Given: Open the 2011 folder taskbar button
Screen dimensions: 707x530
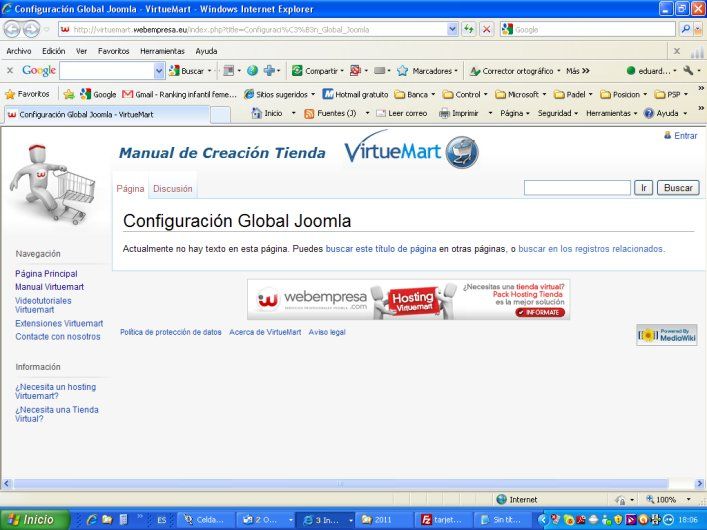Looking at the screenshot, I should tap(382, 520).
